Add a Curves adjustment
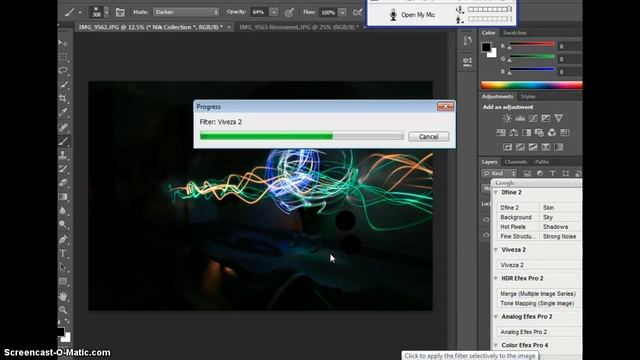The height and width of the screenshot is (360, 640). point(533,118)
